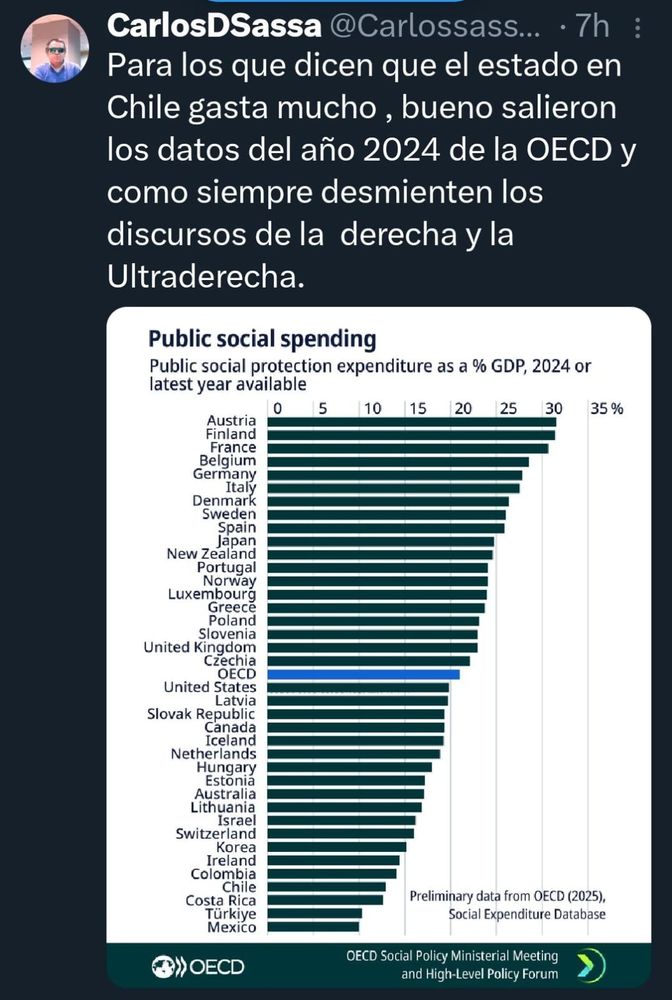This screenshot has height=1000, width=672.
Task: Click the 'Preliminary data from OECD (2025)' note
Action: tap(507, 895)
